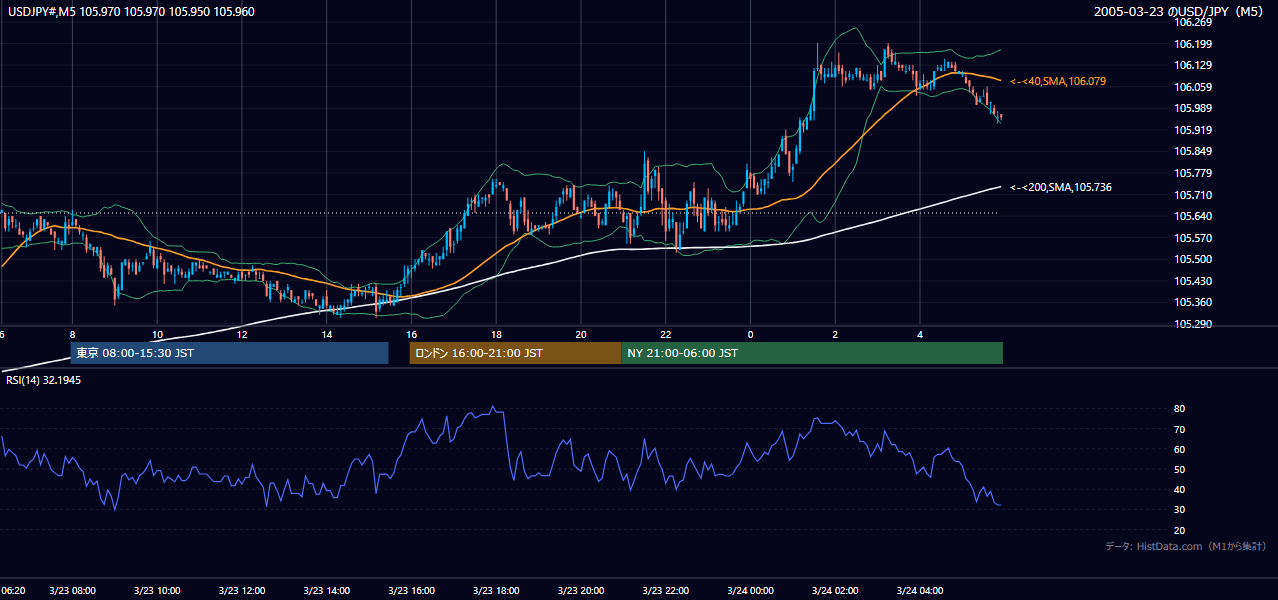Click hour marker 0 under price chart
Viewport: 1278px width, 600px height.
[x=750, y=334]
